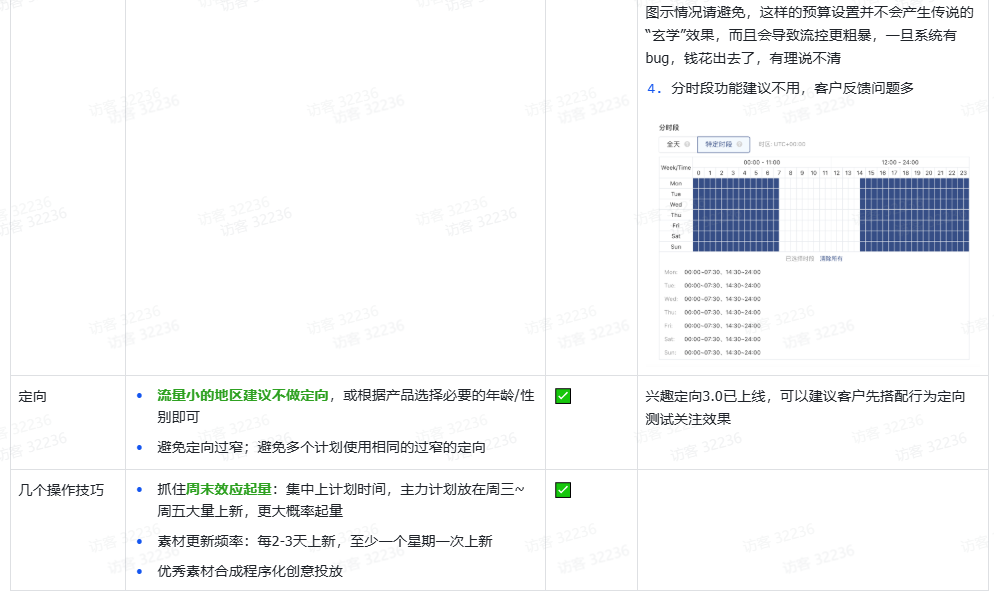Click the bullet icon before 流量小的地区建议不做定向

[142, 396]
